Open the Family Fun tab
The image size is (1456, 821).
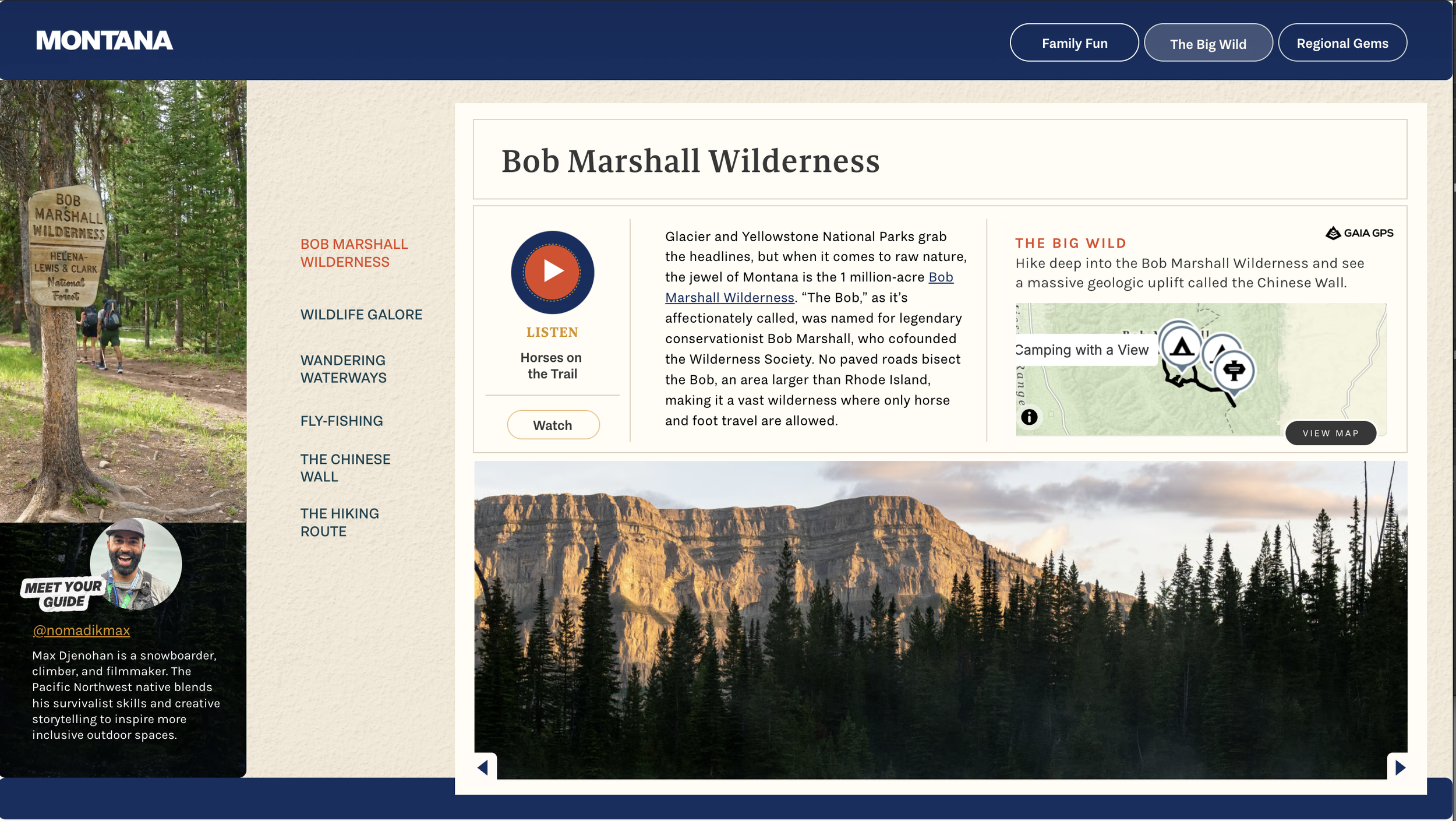[x=1074, y=43]
